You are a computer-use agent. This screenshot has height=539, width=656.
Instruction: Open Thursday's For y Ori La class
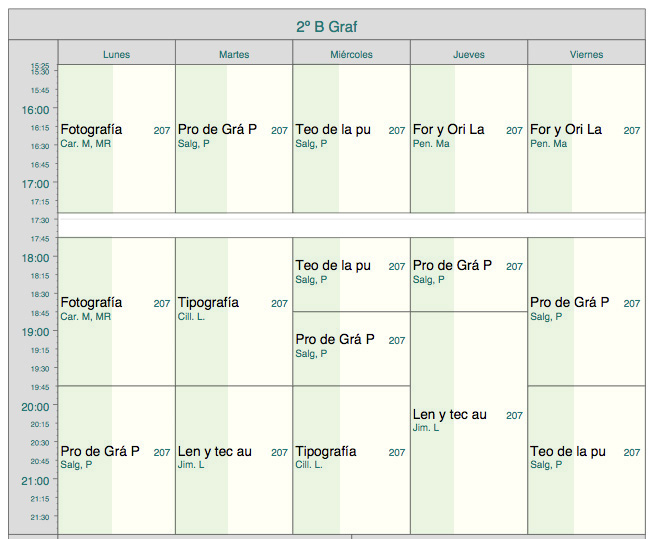(468, 136)
